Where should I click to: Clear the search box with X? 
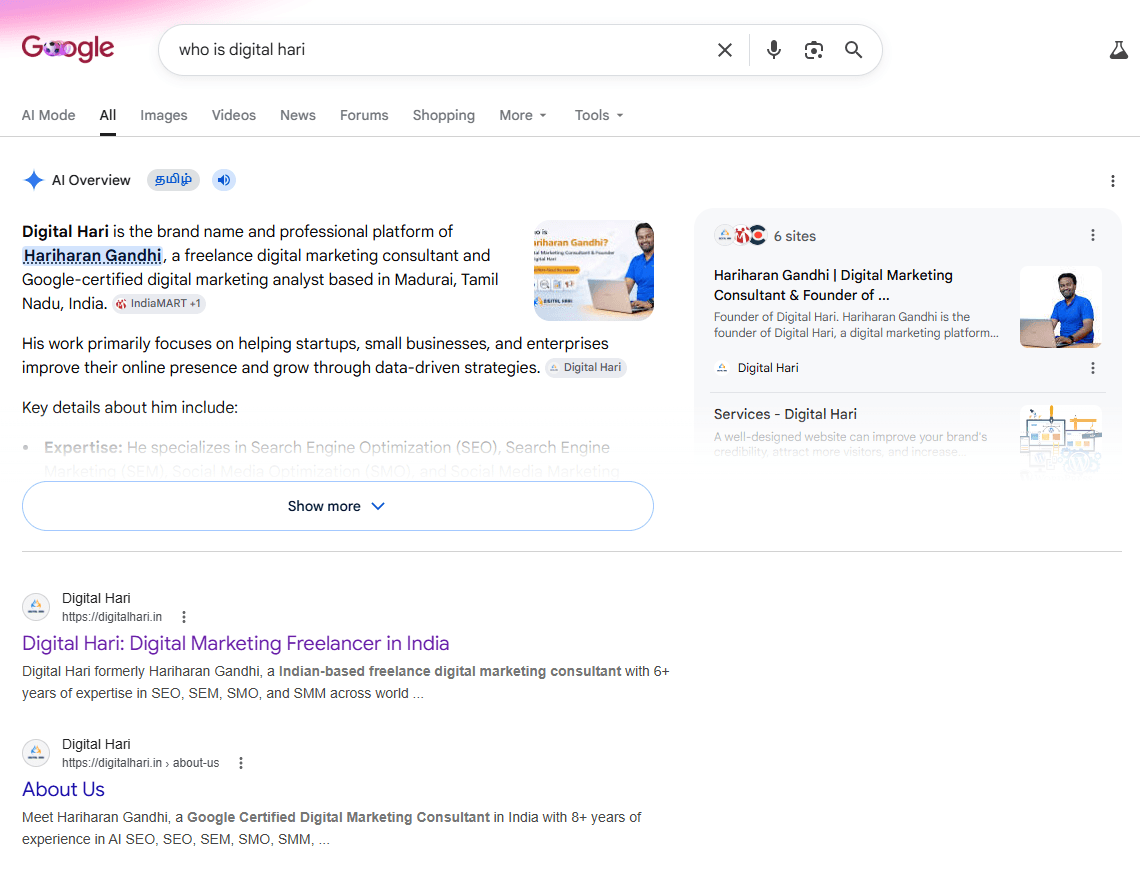coord(725,50)
